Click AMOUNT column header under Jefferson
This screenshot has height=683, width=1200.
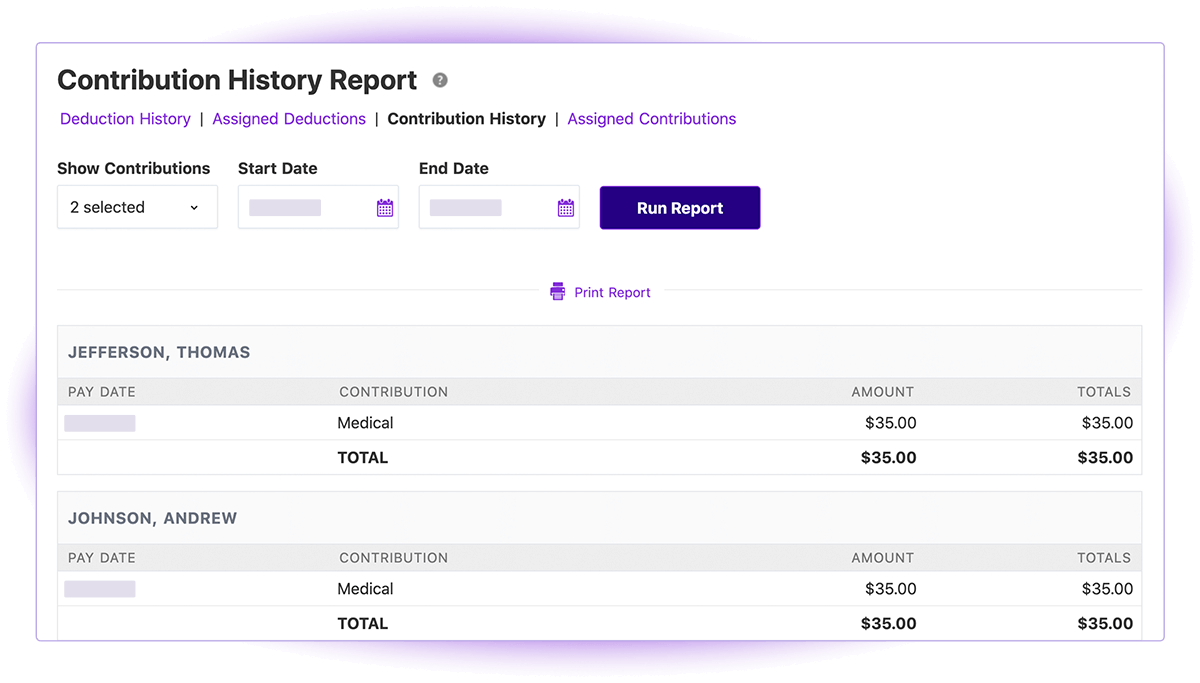point(883,392)
